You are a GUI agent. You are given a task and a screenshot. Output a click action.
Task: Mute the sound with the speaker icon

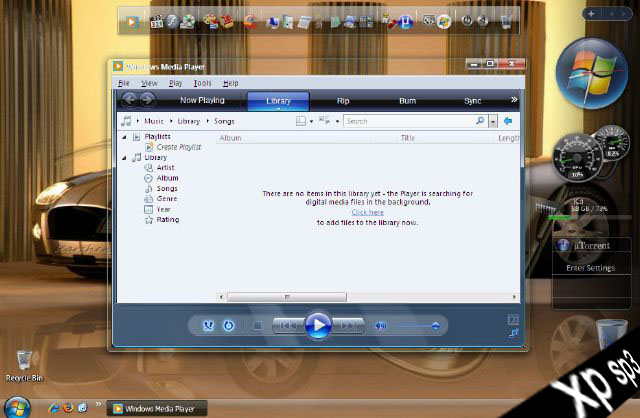coord(380,326)
